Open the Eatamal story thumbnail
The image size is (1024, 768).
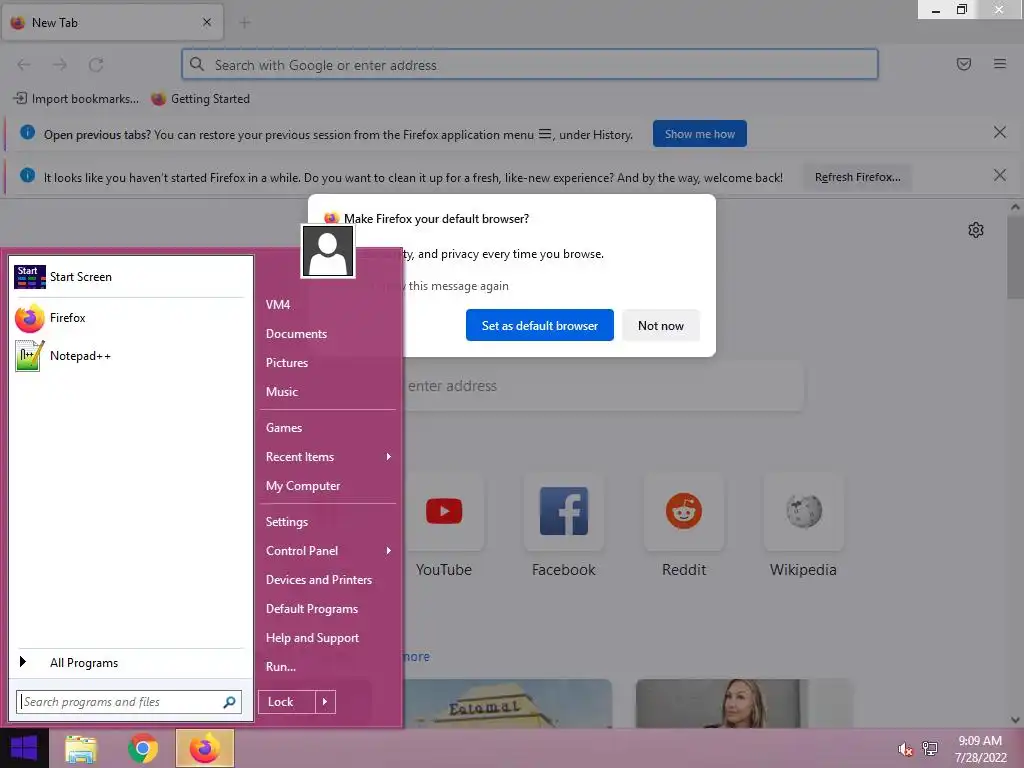(x=508, y=704)
